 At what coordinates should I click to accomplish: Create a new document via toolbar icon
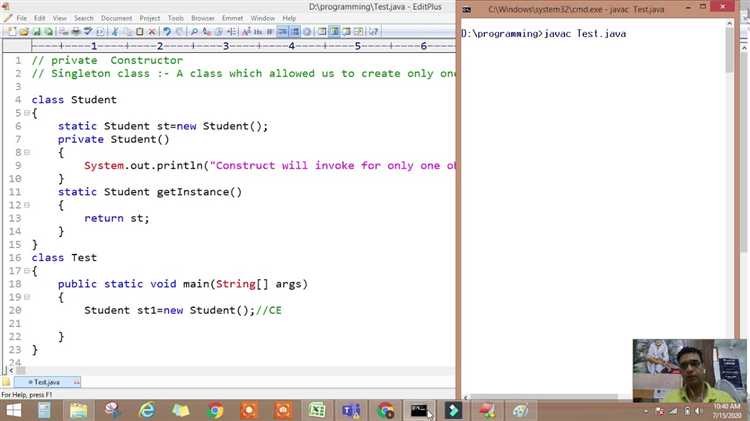click(11, 32)
